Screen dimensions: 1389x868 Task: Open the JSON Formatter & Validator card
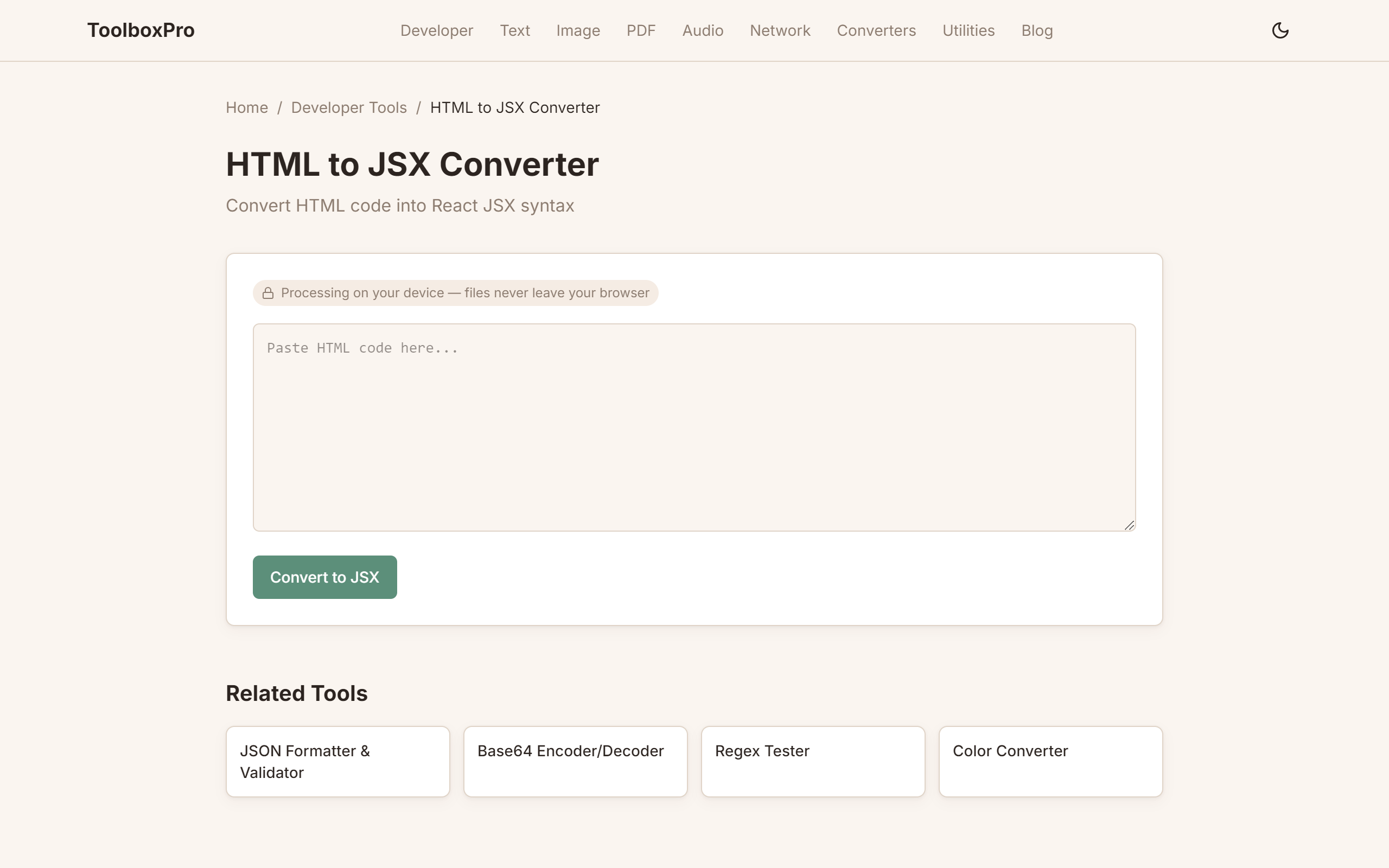point(337,761)
